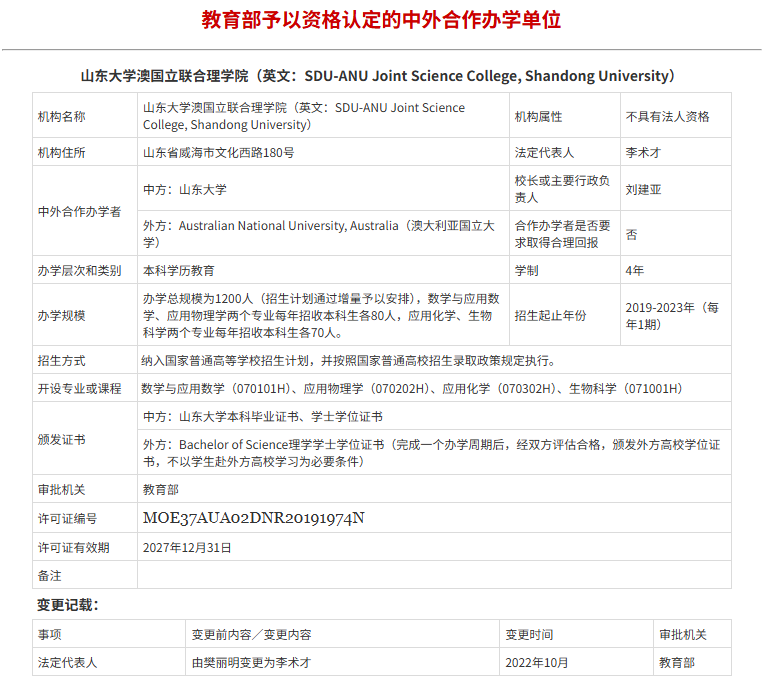Select the 中方：山东大学本科毕业证书、学士学位证书 cell
This screenshot has height=684, width=762.
pos(434,416)
